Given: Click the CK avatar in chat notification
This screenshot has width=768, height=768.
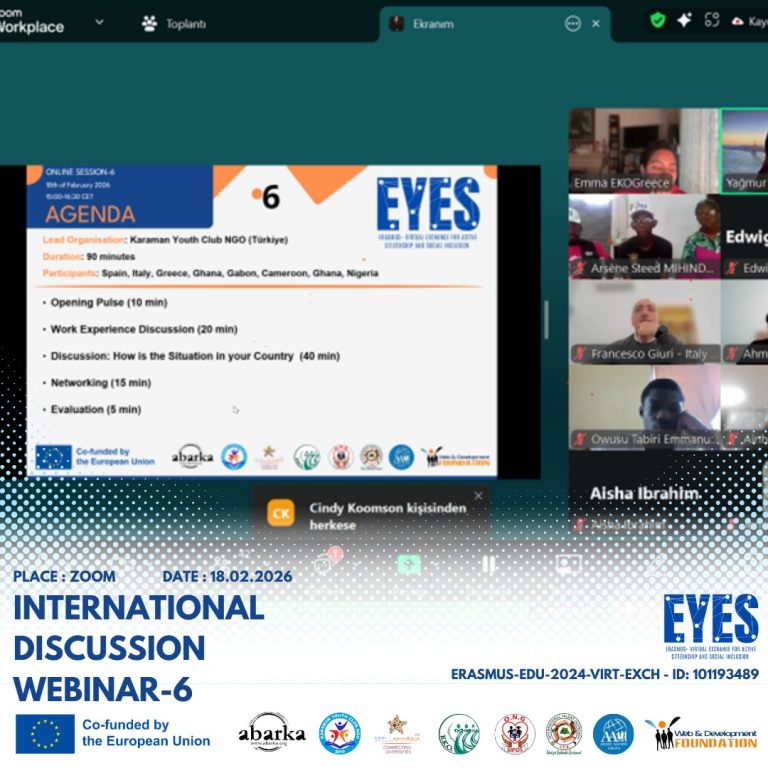Looking at the screenshot, I should click(281, 514).
